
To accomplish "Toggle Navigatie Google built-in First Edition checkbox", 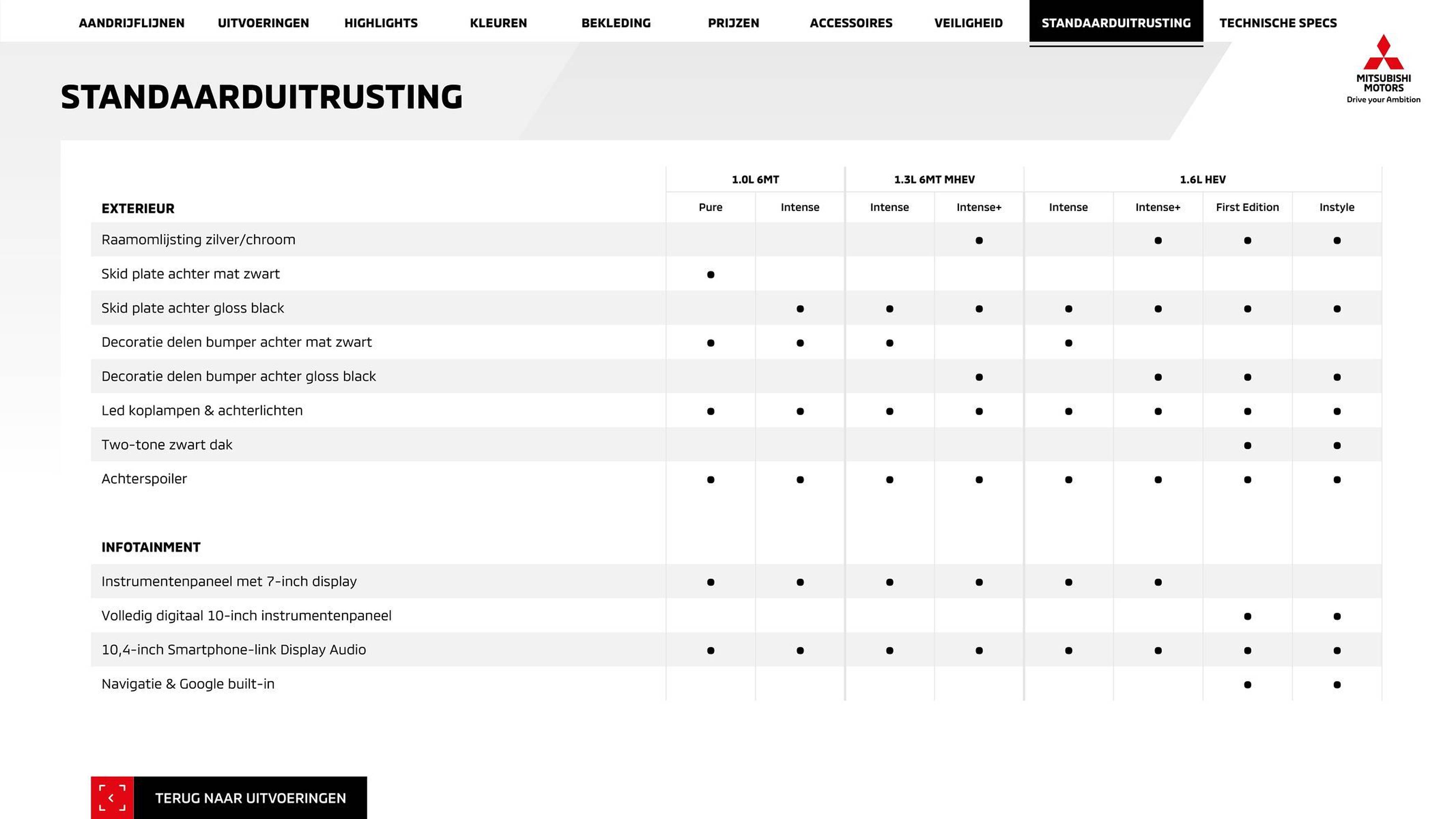I will (1247, 684).
